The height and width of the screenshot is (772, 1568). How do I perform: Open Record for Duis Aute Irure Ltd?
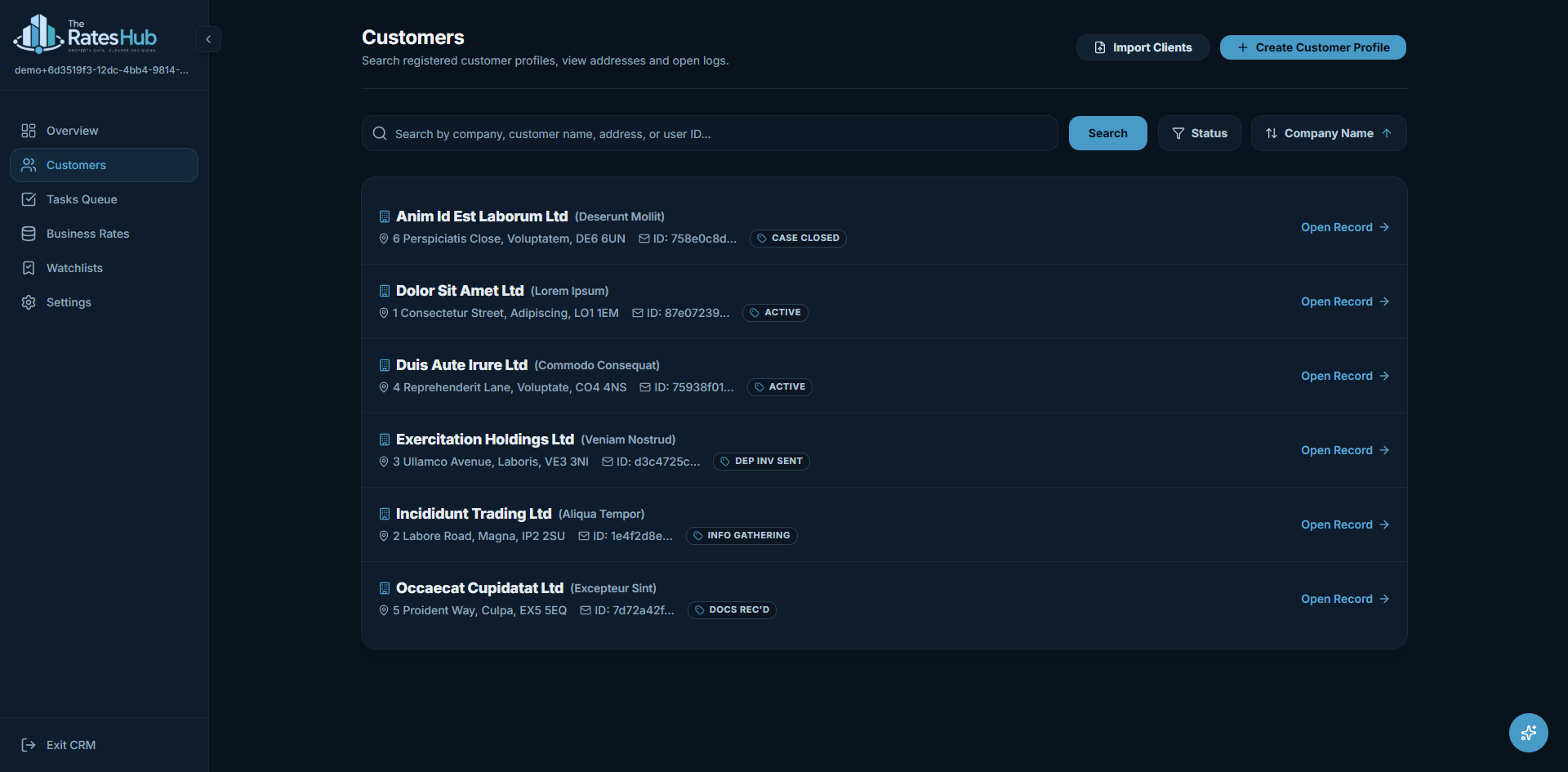(x=1345, y=376)
